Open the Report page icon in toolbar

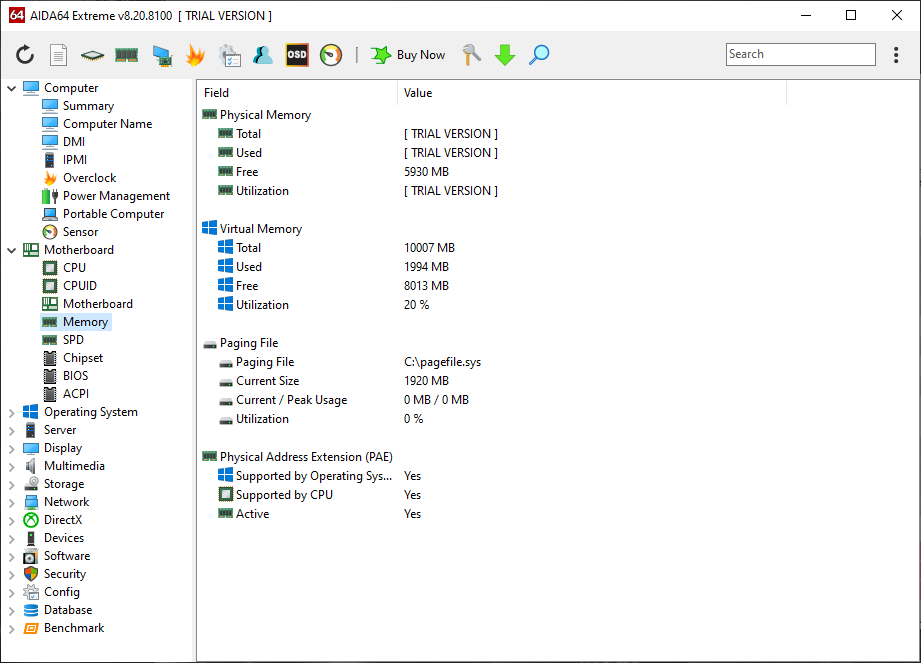coord(59,55)
